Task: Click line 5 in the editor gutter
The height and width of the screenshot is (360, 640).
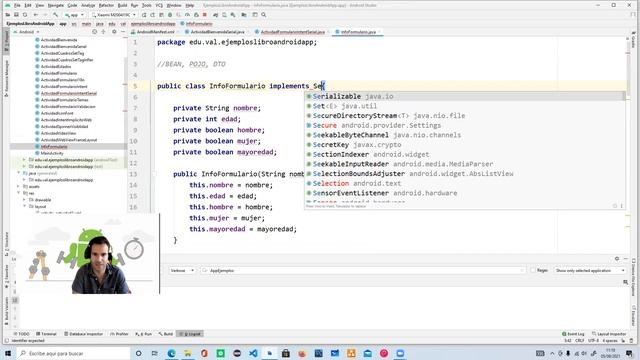Action: pos(135,86)
